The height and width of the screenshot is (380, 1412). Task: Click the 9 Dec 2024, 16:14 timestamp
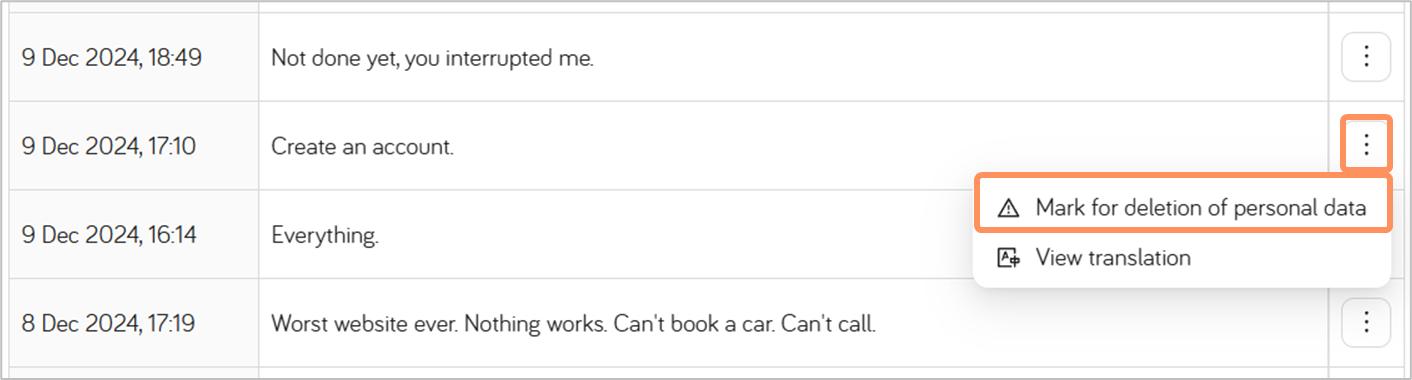coord(109,235)
